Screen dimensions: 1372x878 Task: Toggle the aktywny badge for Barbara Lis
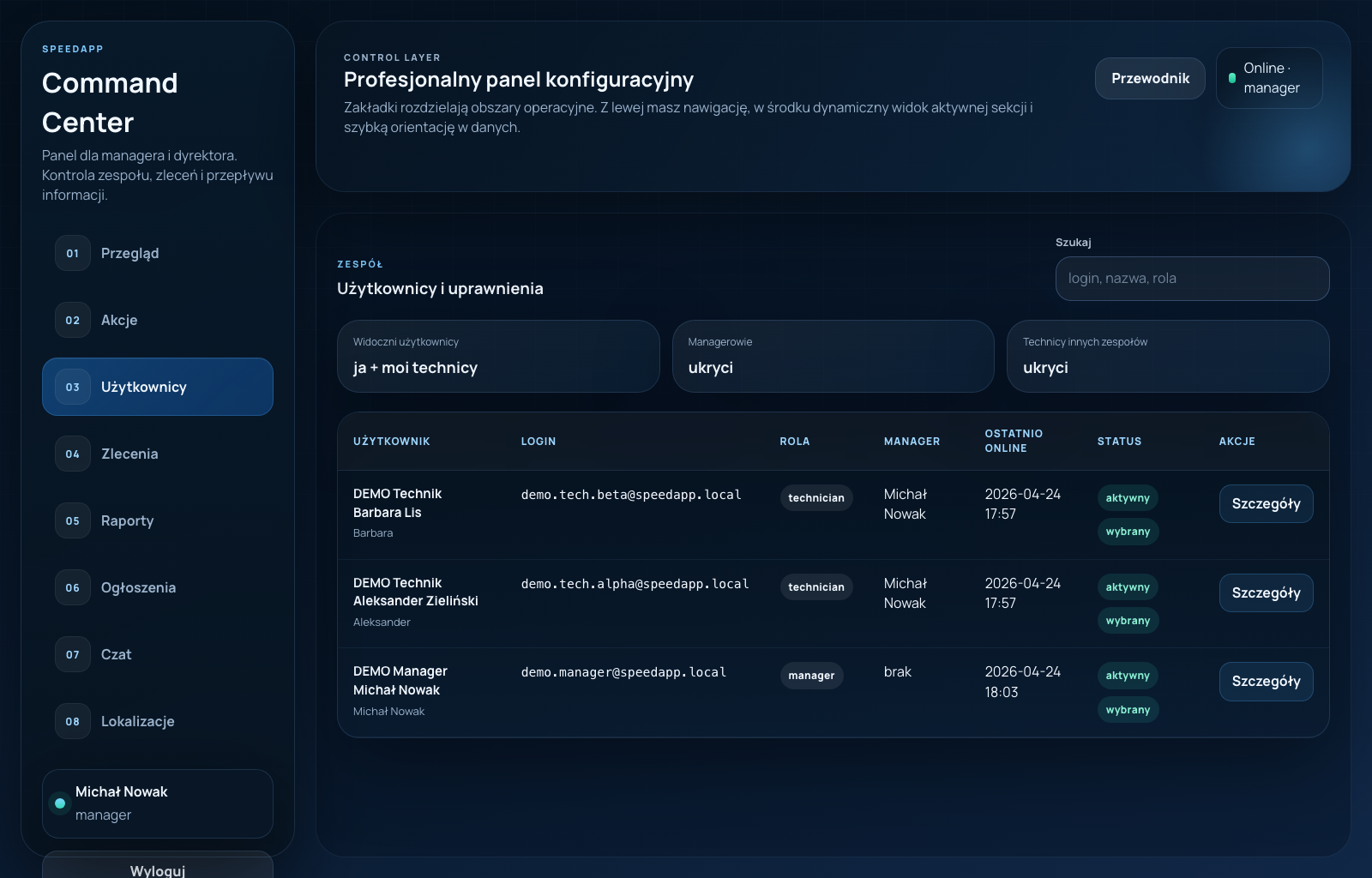click(x=1128, y=496)
